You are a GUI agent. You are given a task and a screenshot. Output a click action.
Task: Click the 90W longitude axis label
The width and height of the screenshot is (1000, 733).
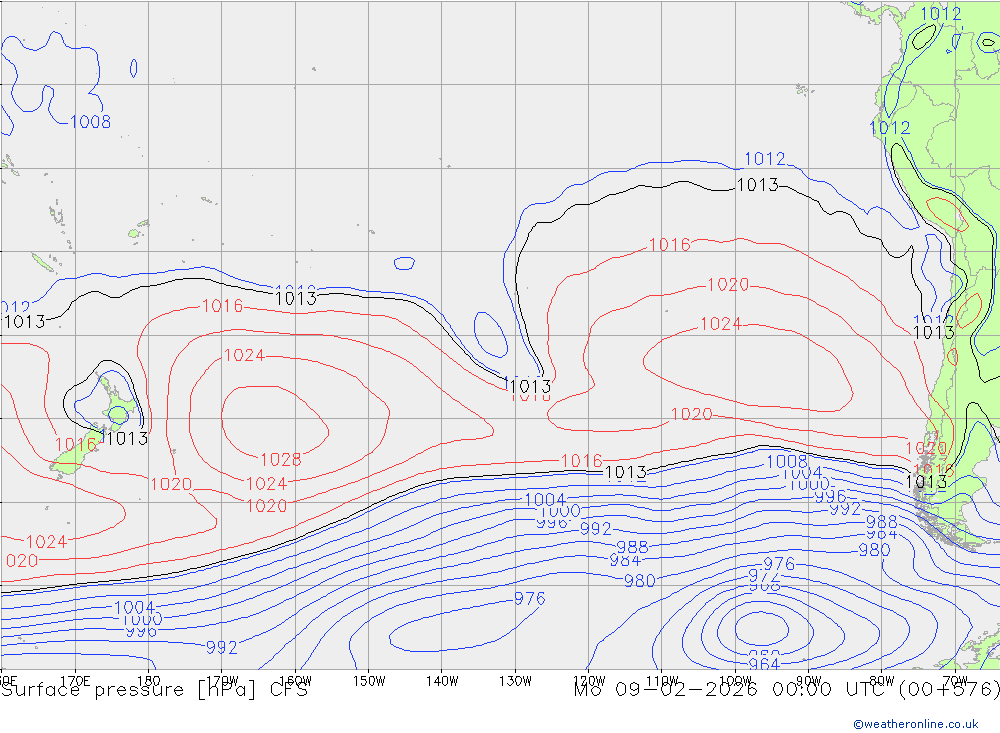pyautogui.click(x=809, y=681)
